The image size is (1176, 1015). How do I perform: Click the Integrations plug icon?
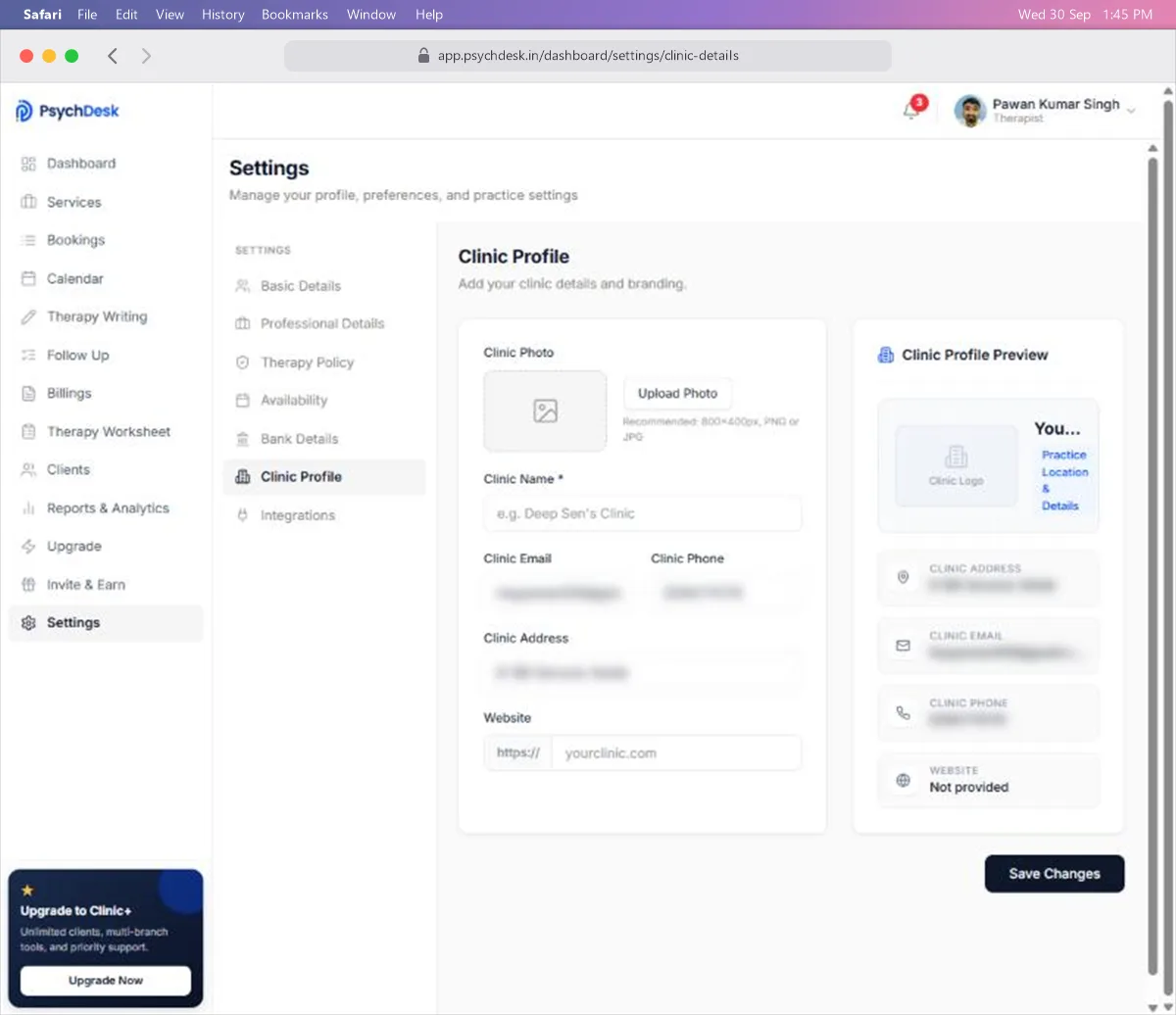(242, 515)
